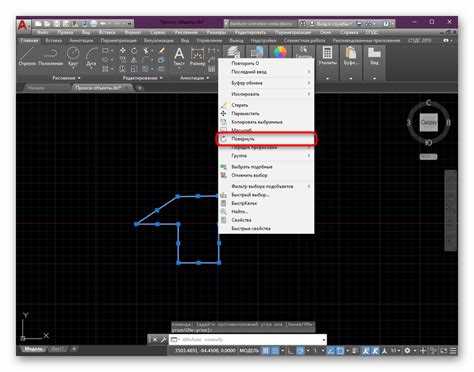The image size is (474, 372).
Task: Expand the Последний ввод submenu
Action: [309, 72]
